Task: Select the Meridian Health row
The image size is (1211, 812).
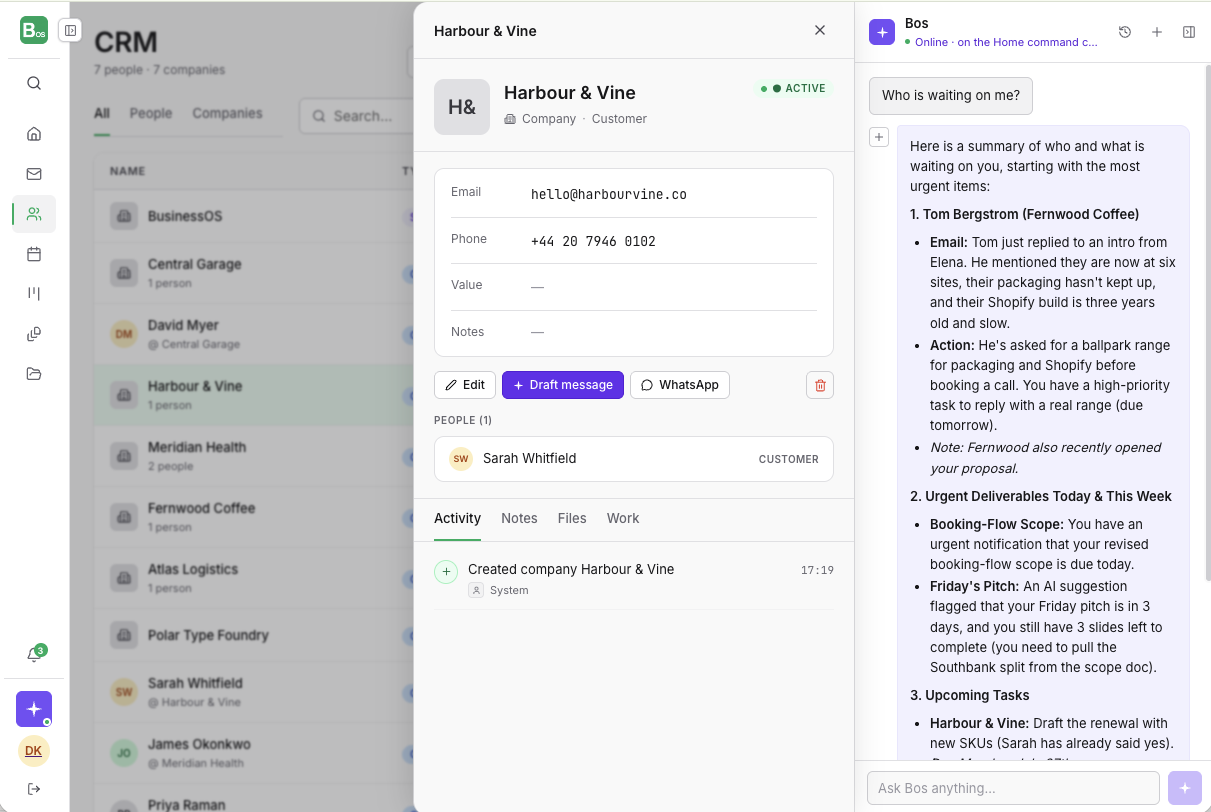Action: point(253,455)
